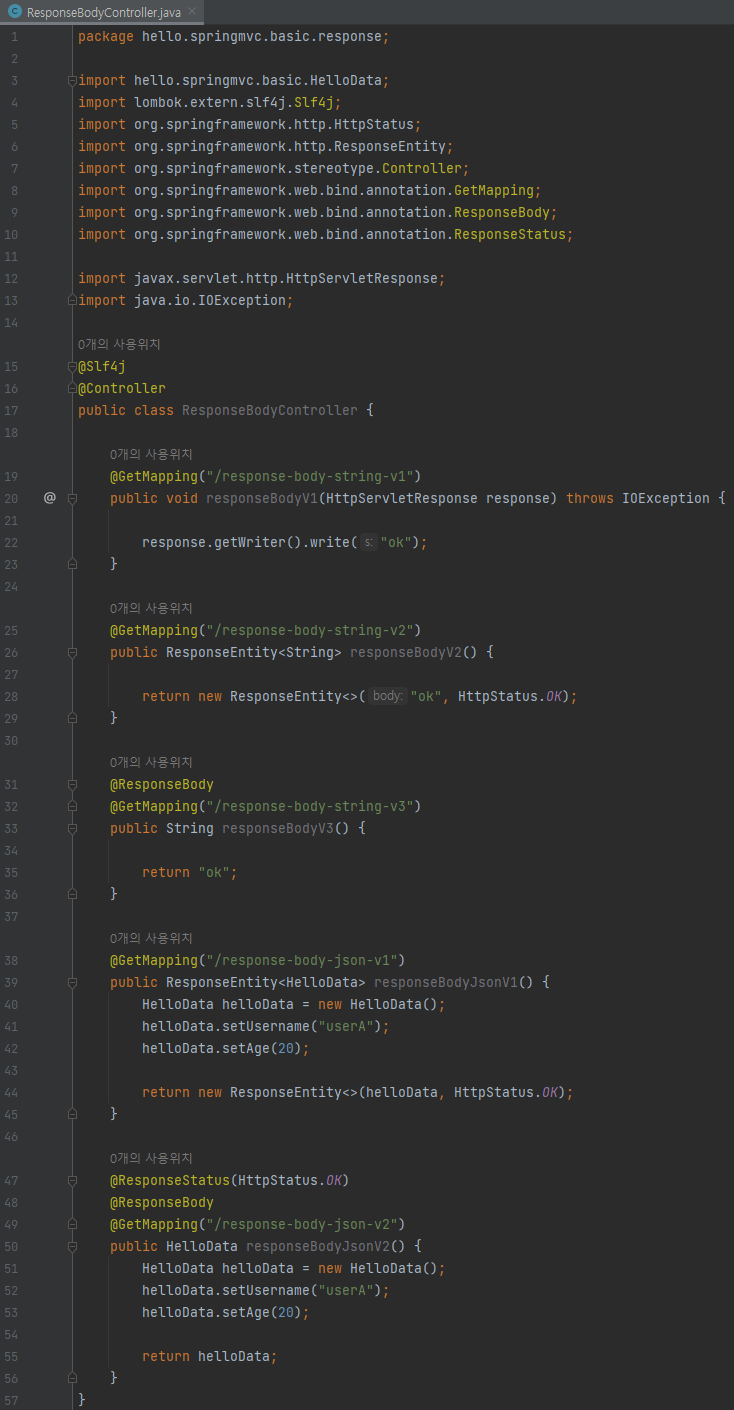Fold annotations at @ResponseStatus line 47

[72, 1180]
